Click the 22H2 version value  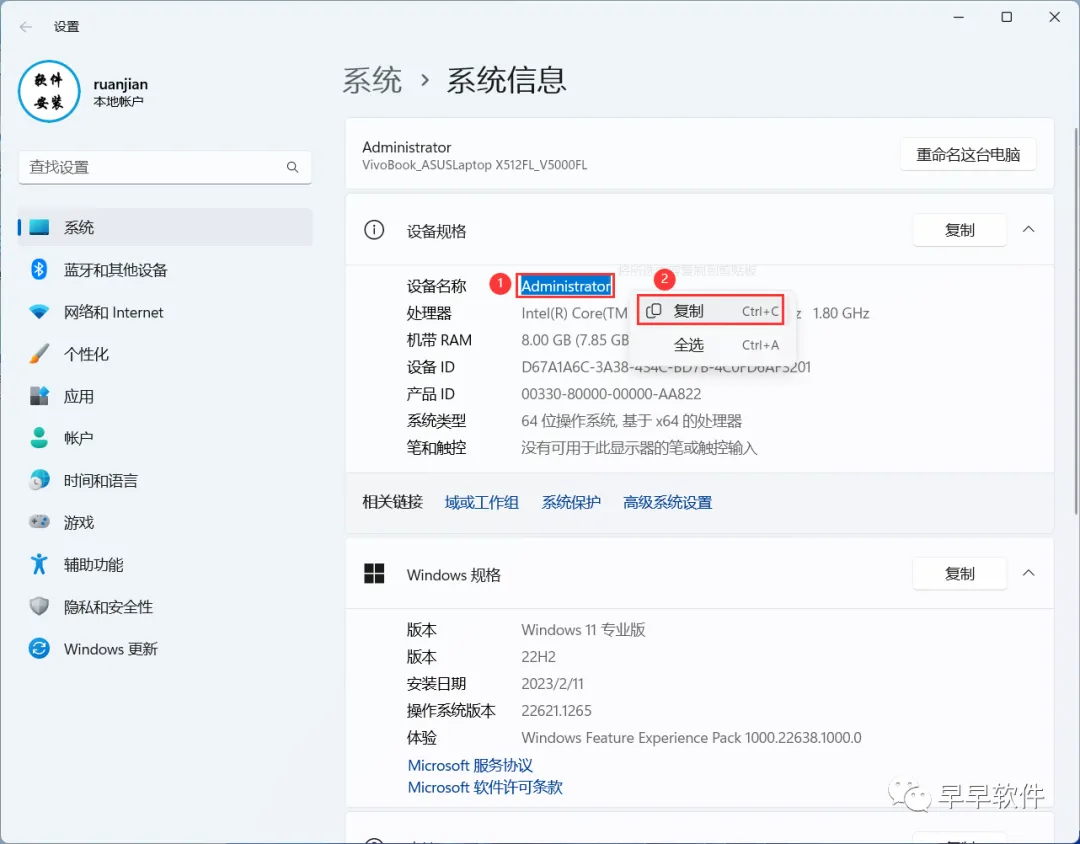coord(539,657)
